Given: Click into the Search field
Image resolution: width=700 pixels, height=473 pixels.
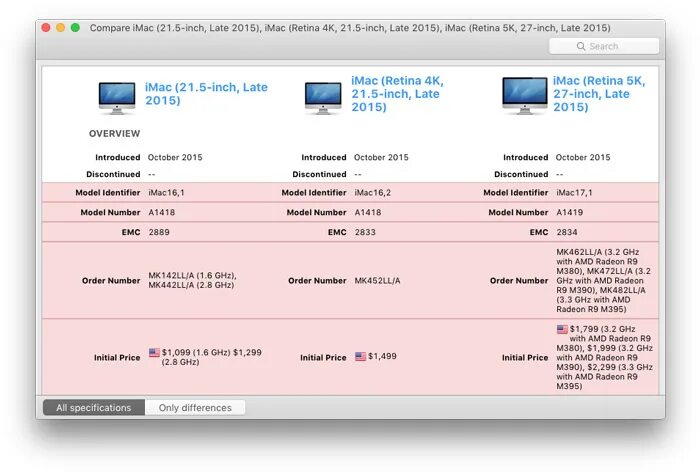Looking at the screenshot, I should pos(604,46).
